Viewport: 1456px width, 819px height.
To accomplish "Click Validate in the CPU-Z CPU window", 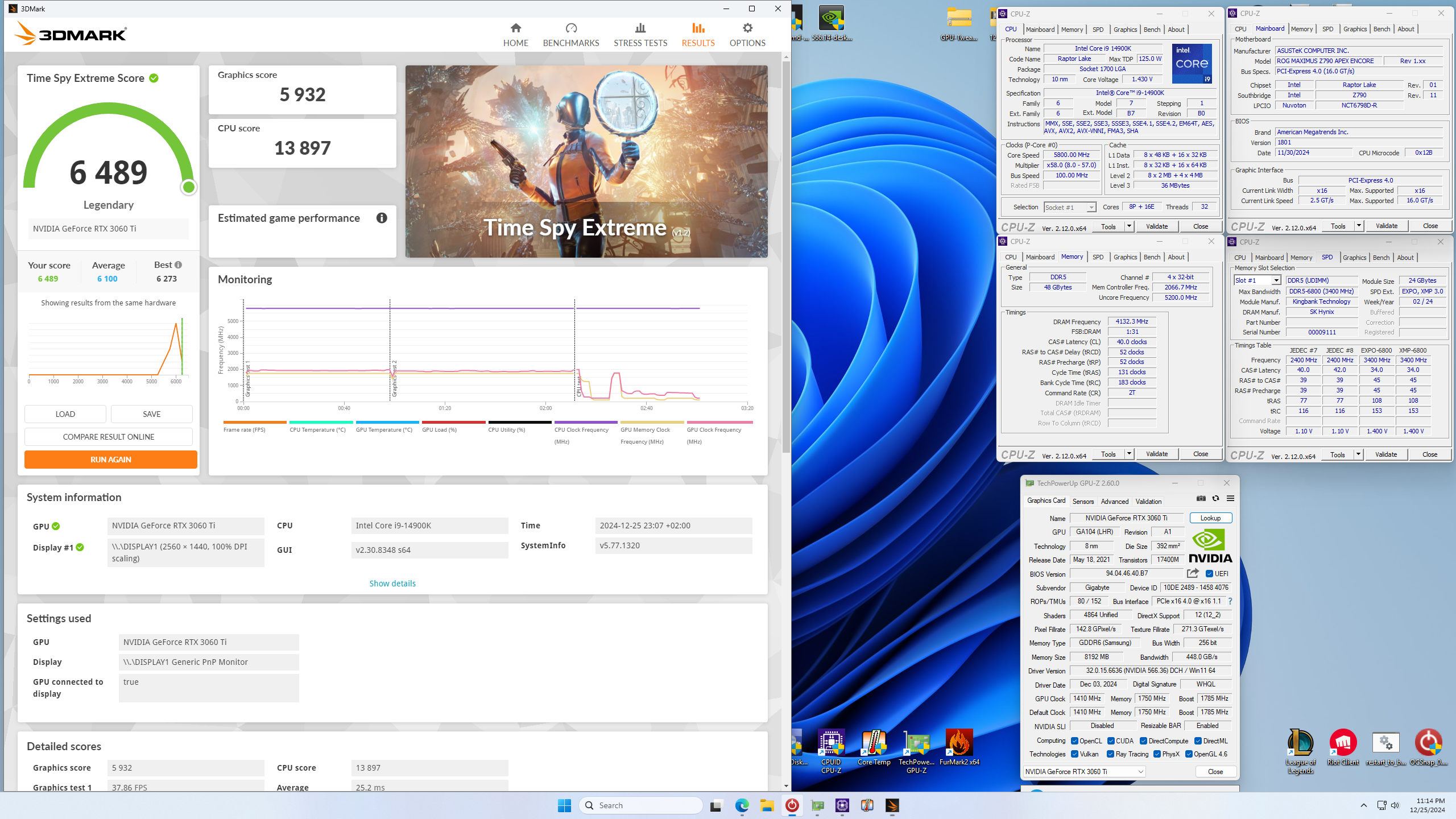I will point(1157,226).
